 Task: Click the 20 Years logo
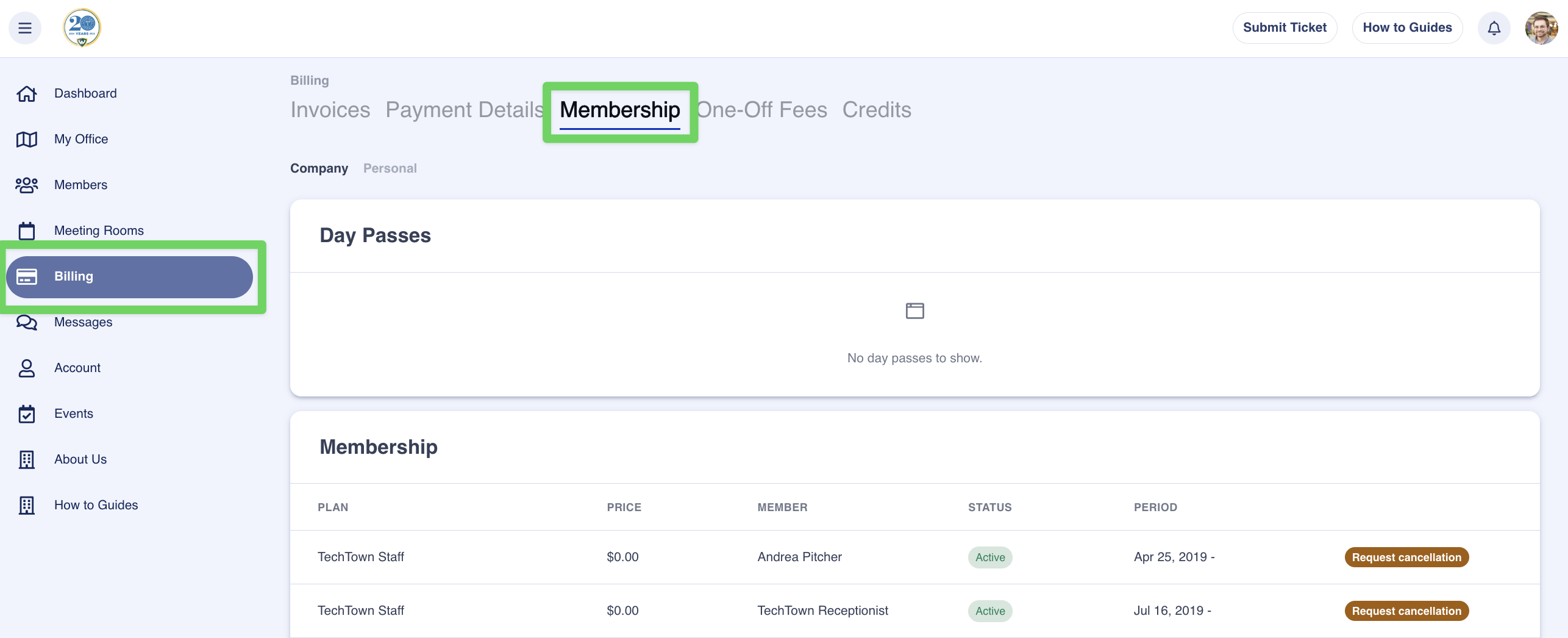(x=82, y=28)
